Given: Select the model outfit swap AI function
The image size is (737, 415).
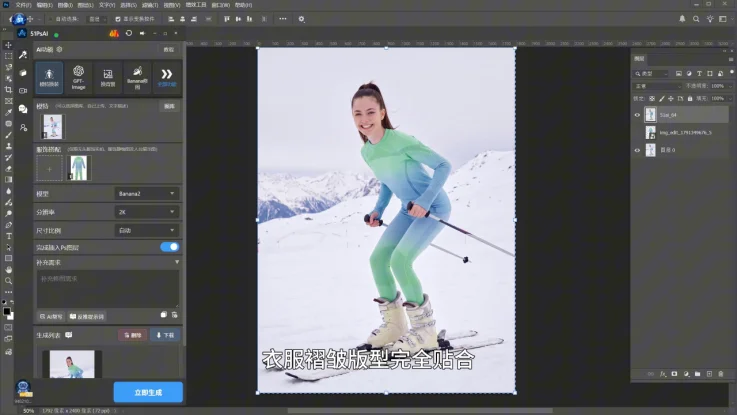Looking at the screenshot, I should click(x=49, y=78).
